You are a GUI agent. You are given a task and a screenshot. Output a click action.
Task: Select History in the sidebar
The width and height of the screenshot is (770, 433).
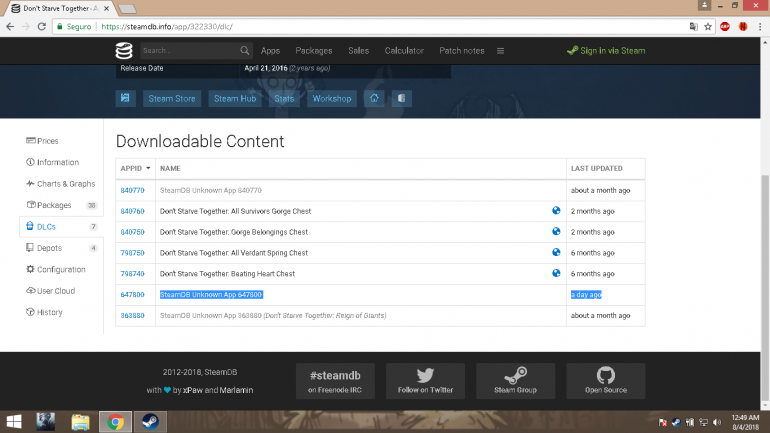(x=44, y=312)
